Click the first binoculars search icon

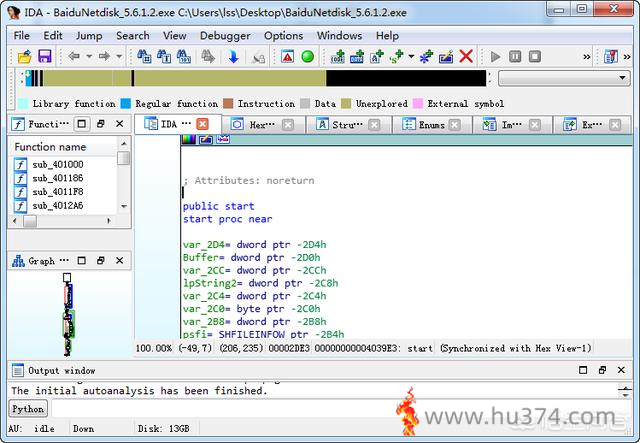point(144,56)
